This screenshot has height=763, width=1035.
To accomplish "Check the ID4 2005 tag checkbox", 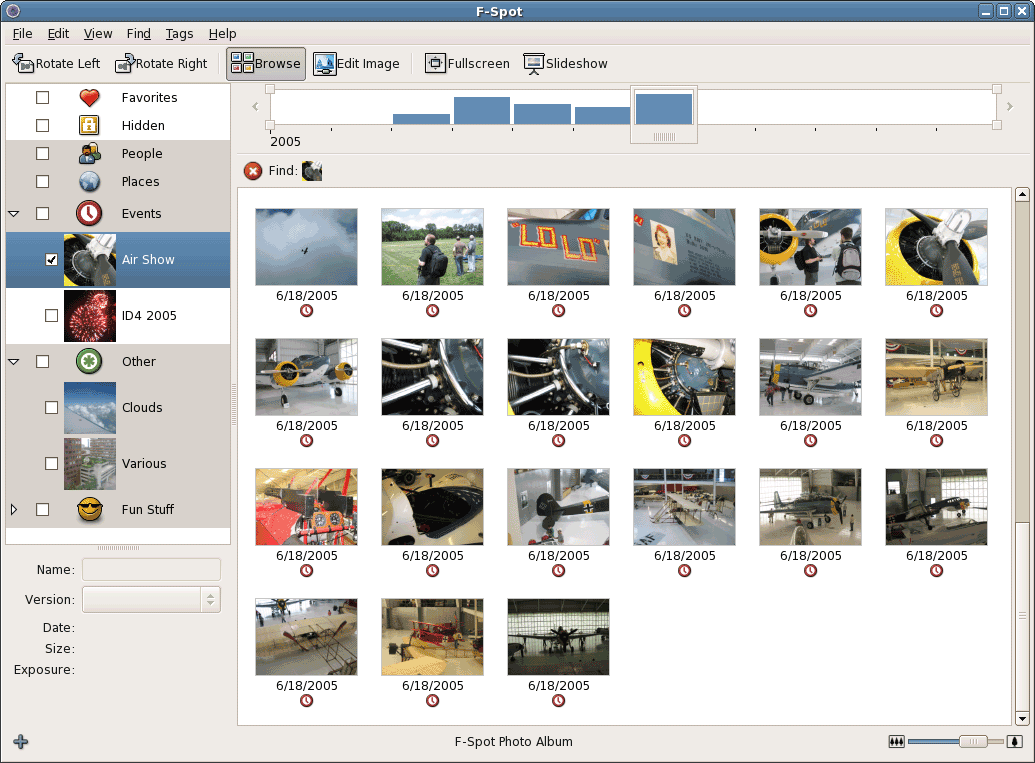I will [51, 316].
